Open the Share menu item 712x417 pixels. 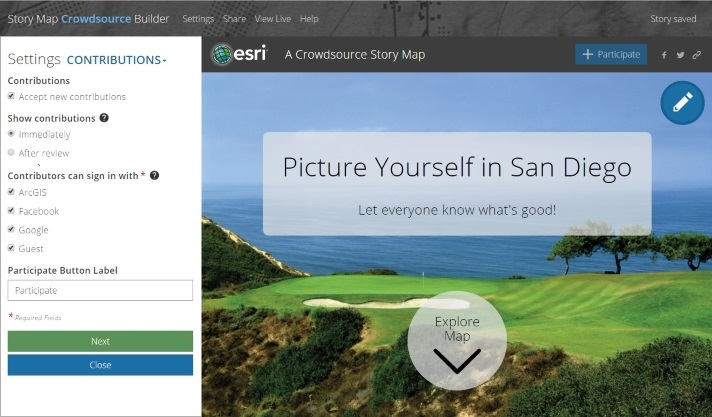234,19
